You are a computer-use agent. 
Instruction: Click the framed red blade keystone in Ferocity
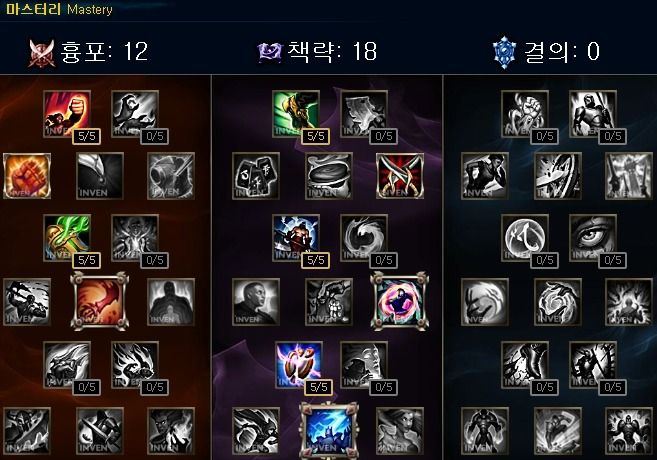[x=99, y=301]
